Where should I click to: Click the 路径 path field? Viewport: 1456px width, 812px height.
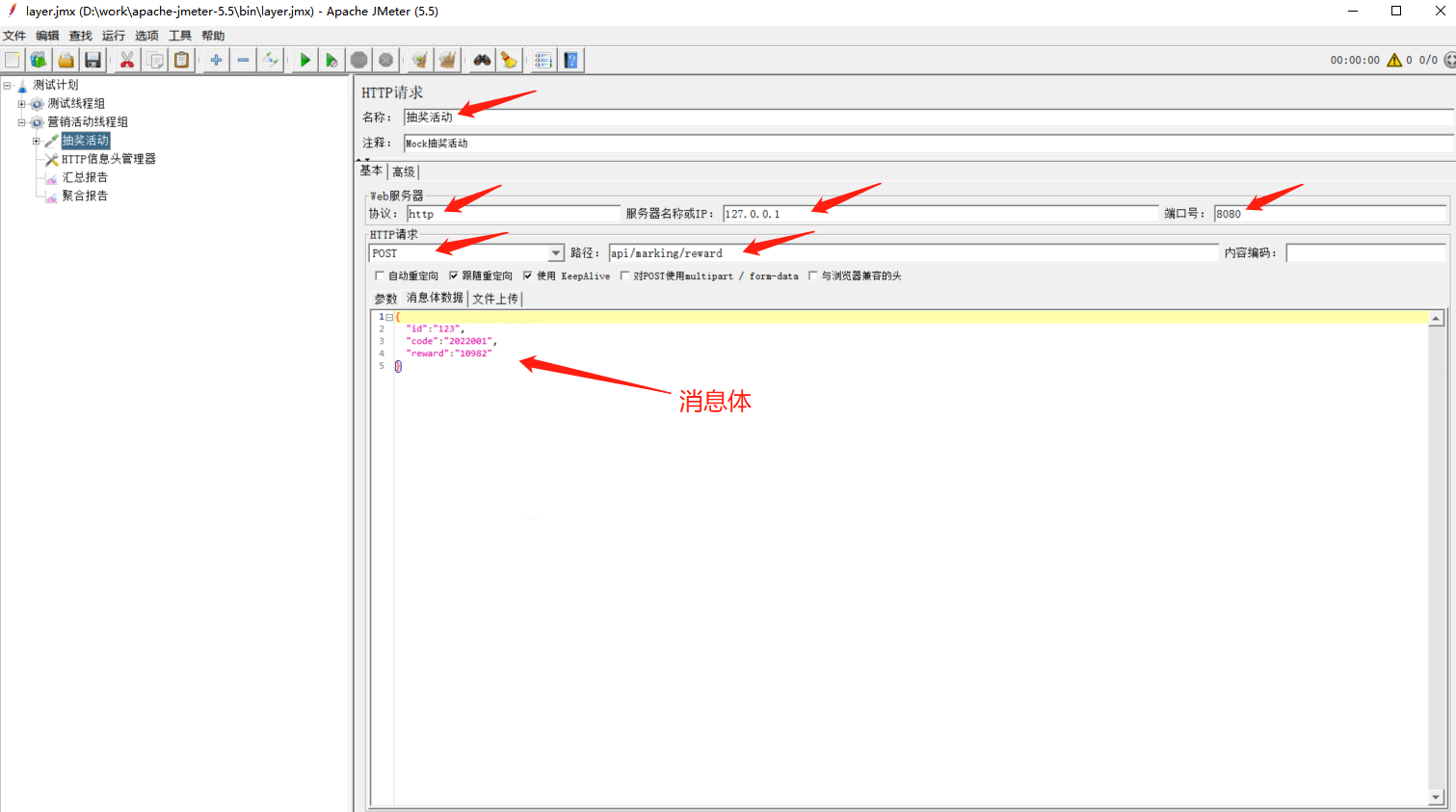pos(913,253)
